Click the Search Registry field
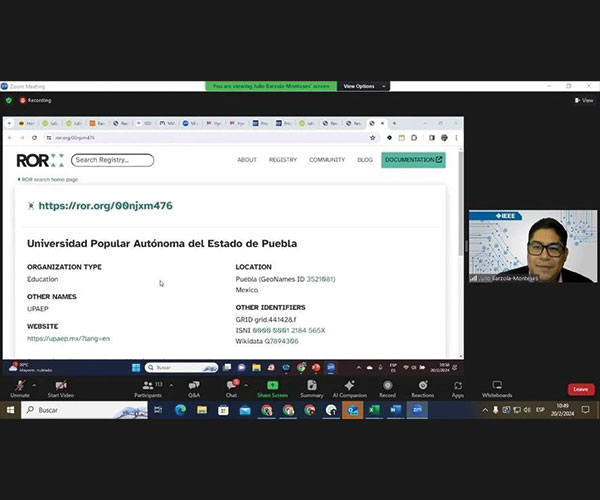Image resolution: width=600 pixels, height=500 pixels. pyautogui.click(x=112, y=160)
